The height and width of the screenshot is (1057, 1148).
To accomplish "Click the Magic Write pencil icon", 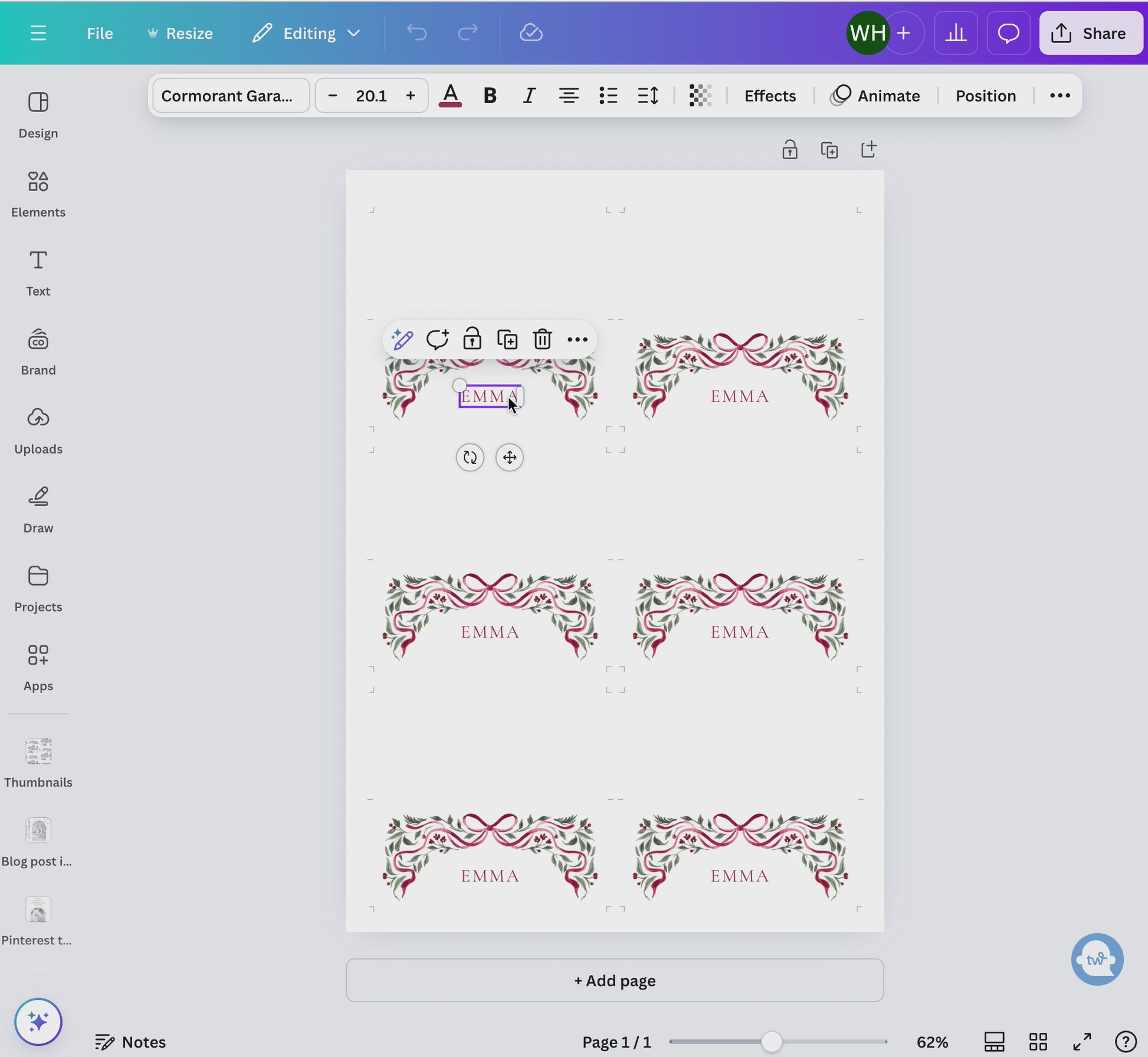I will point(402,340).
